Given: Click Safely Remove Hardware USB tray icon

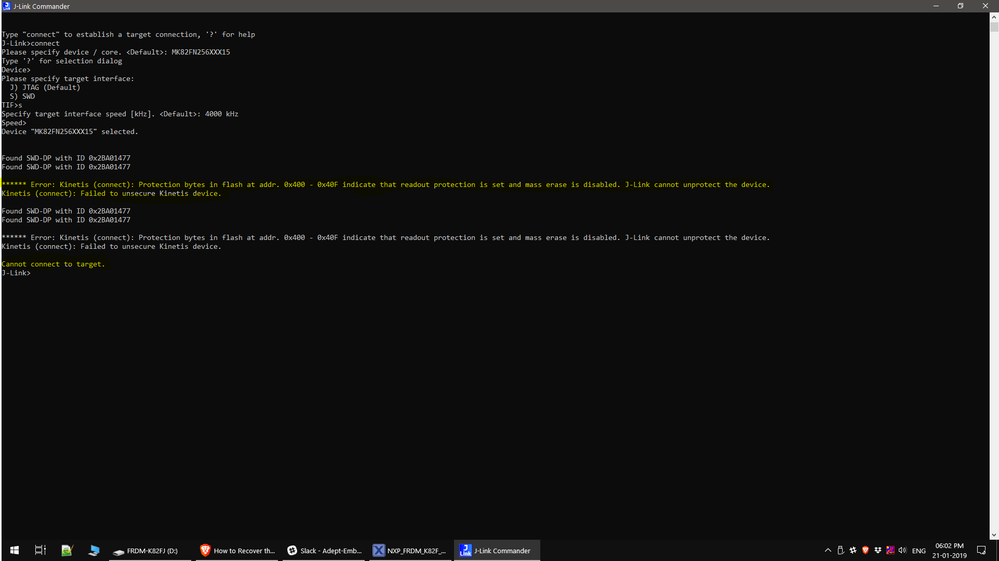Looking at the screenshot, I should (x=840, y=550).
